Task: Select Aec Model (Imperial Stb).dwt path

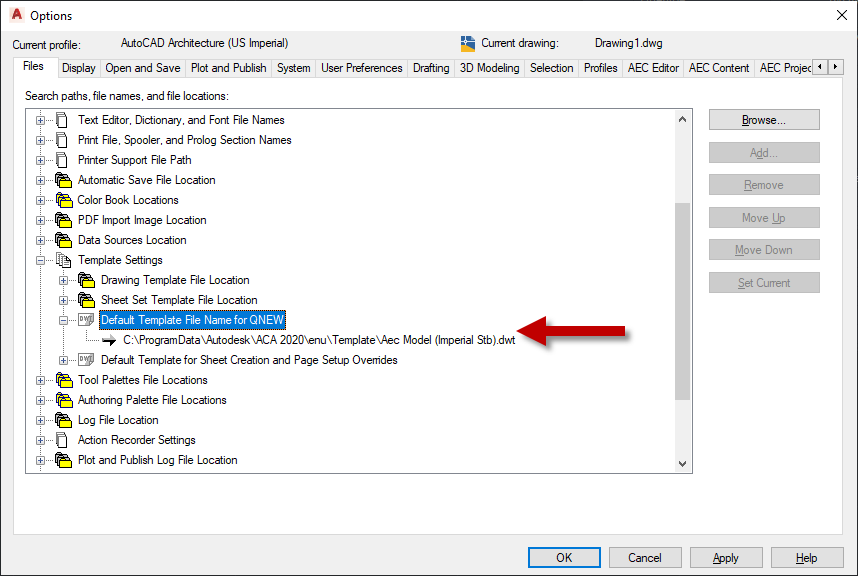Action: click(319, 340)
